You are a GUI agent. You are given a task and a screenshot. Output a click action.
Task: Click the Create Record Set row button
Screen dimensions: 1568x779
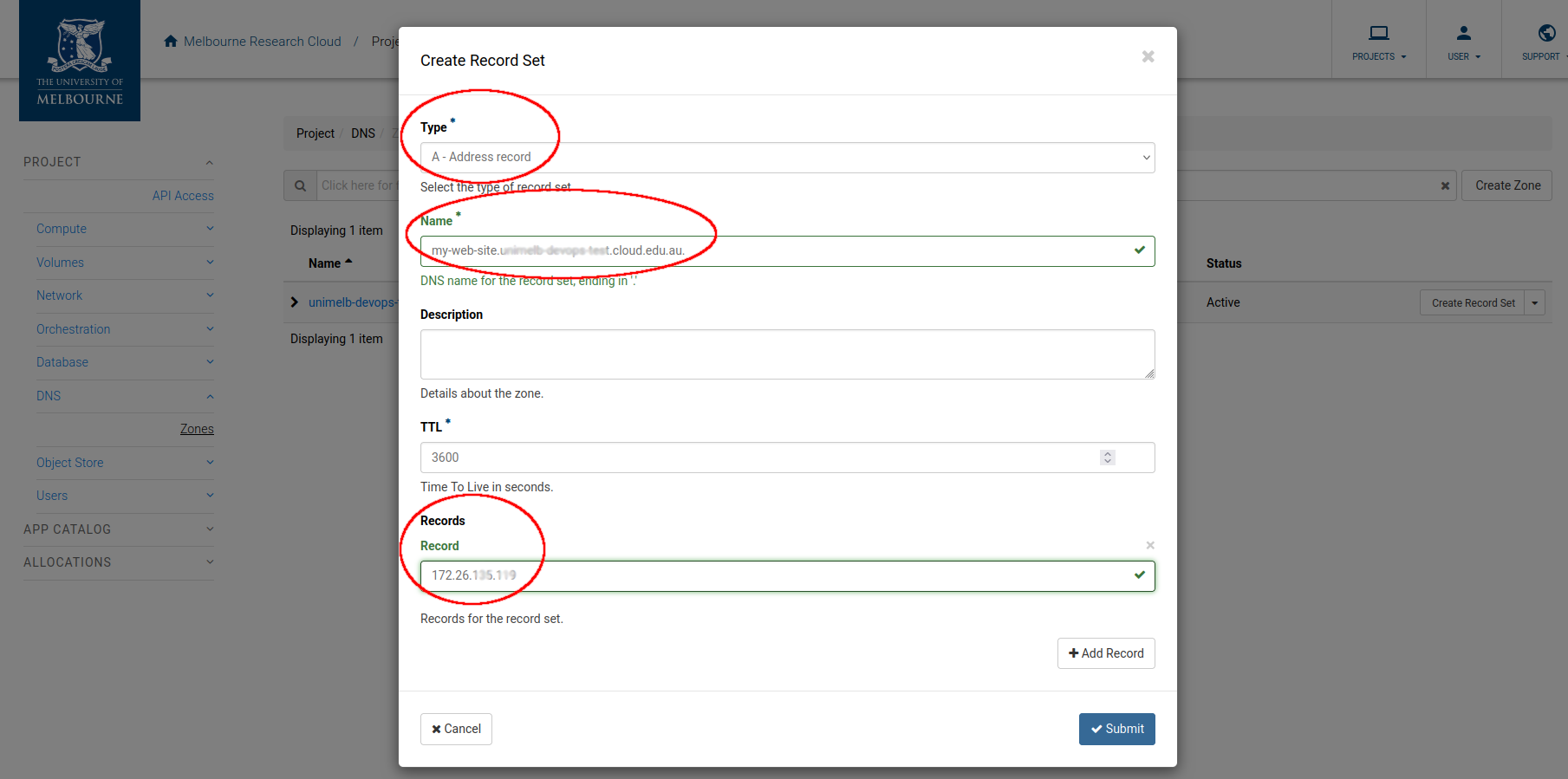(1473, 303)
